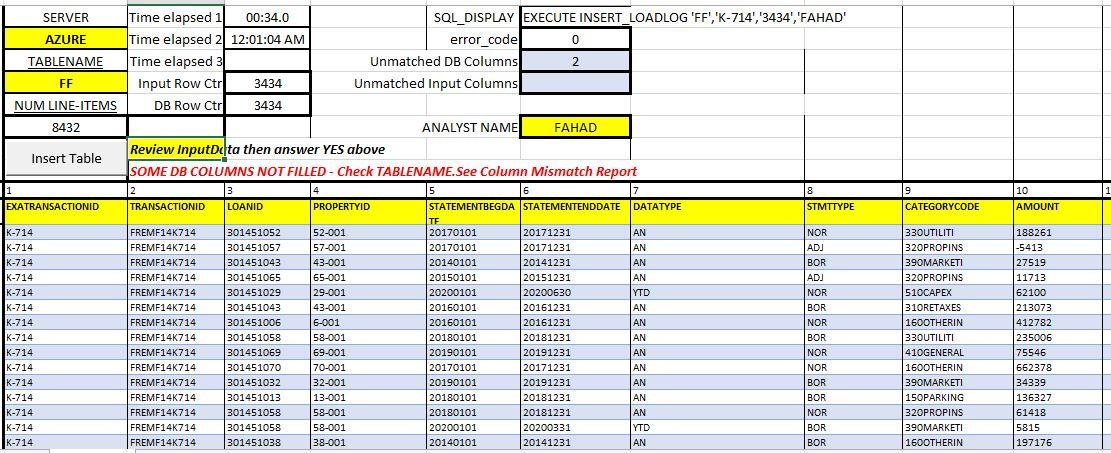Screen dimensions: 1111x453
Task: Click the error_code value cell
Action: 575,39
